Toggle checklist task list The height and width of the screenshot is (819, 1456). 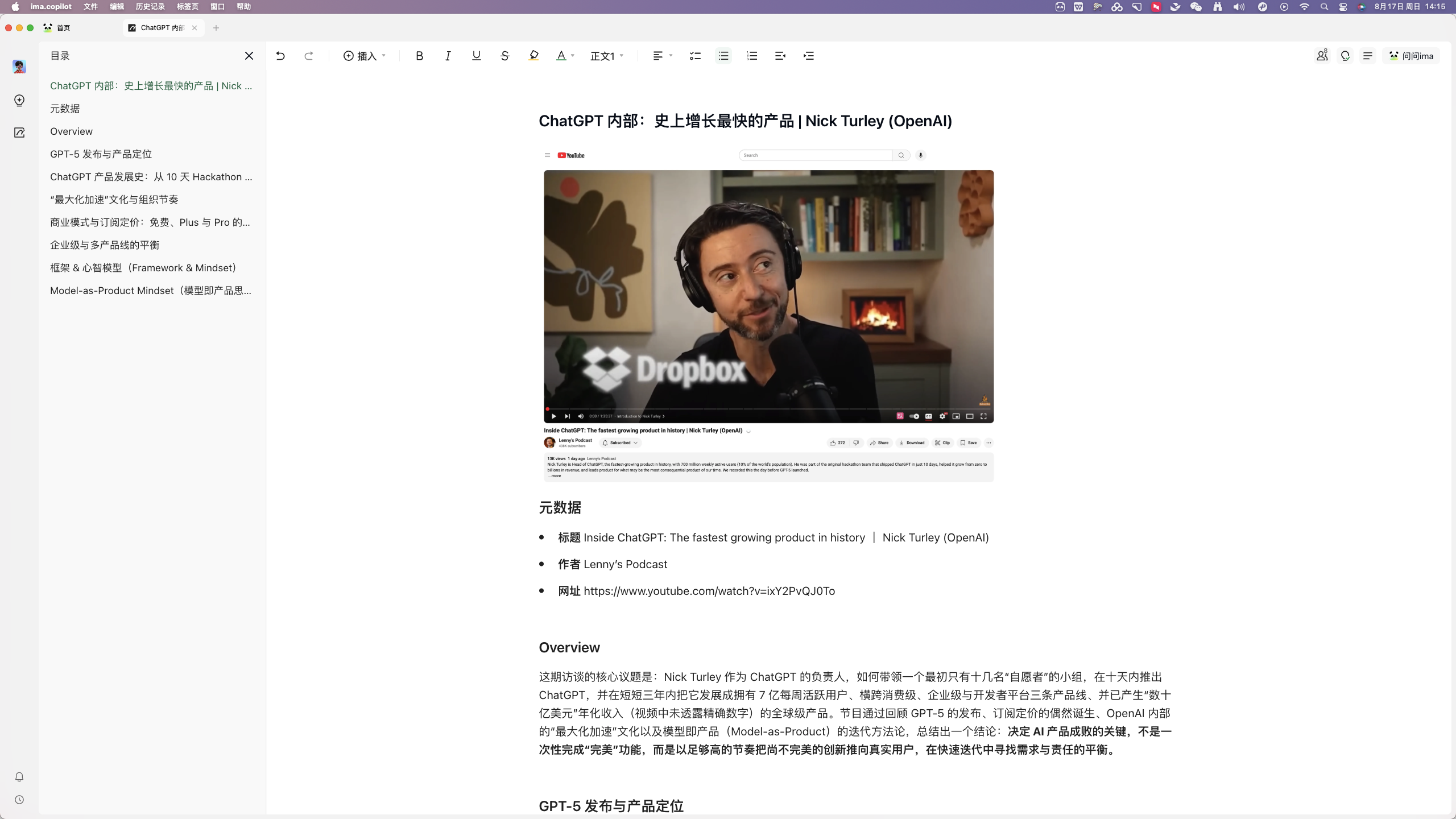695,56
